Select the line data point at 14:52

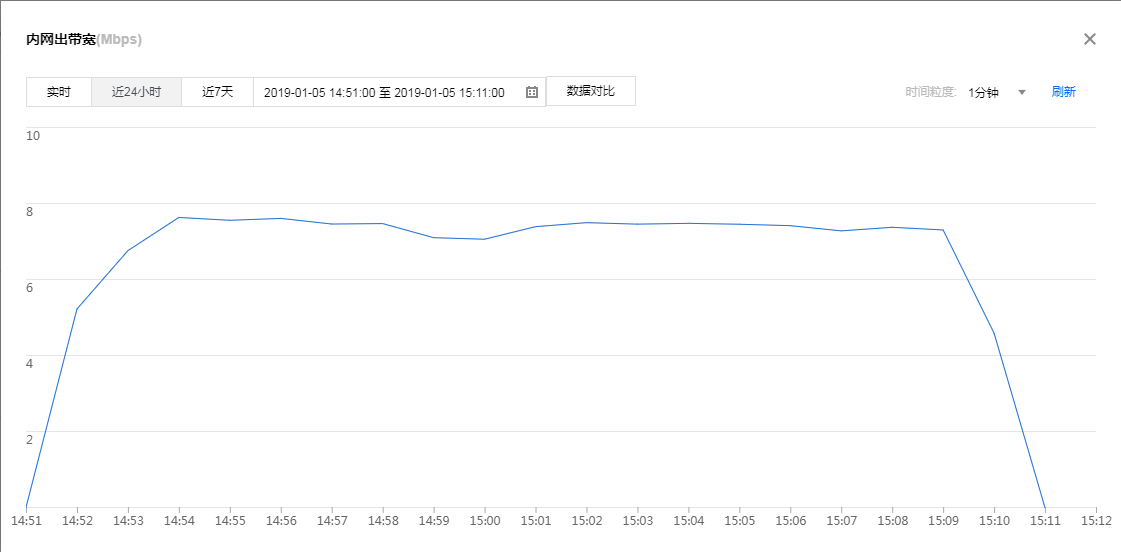click(77, 309)
